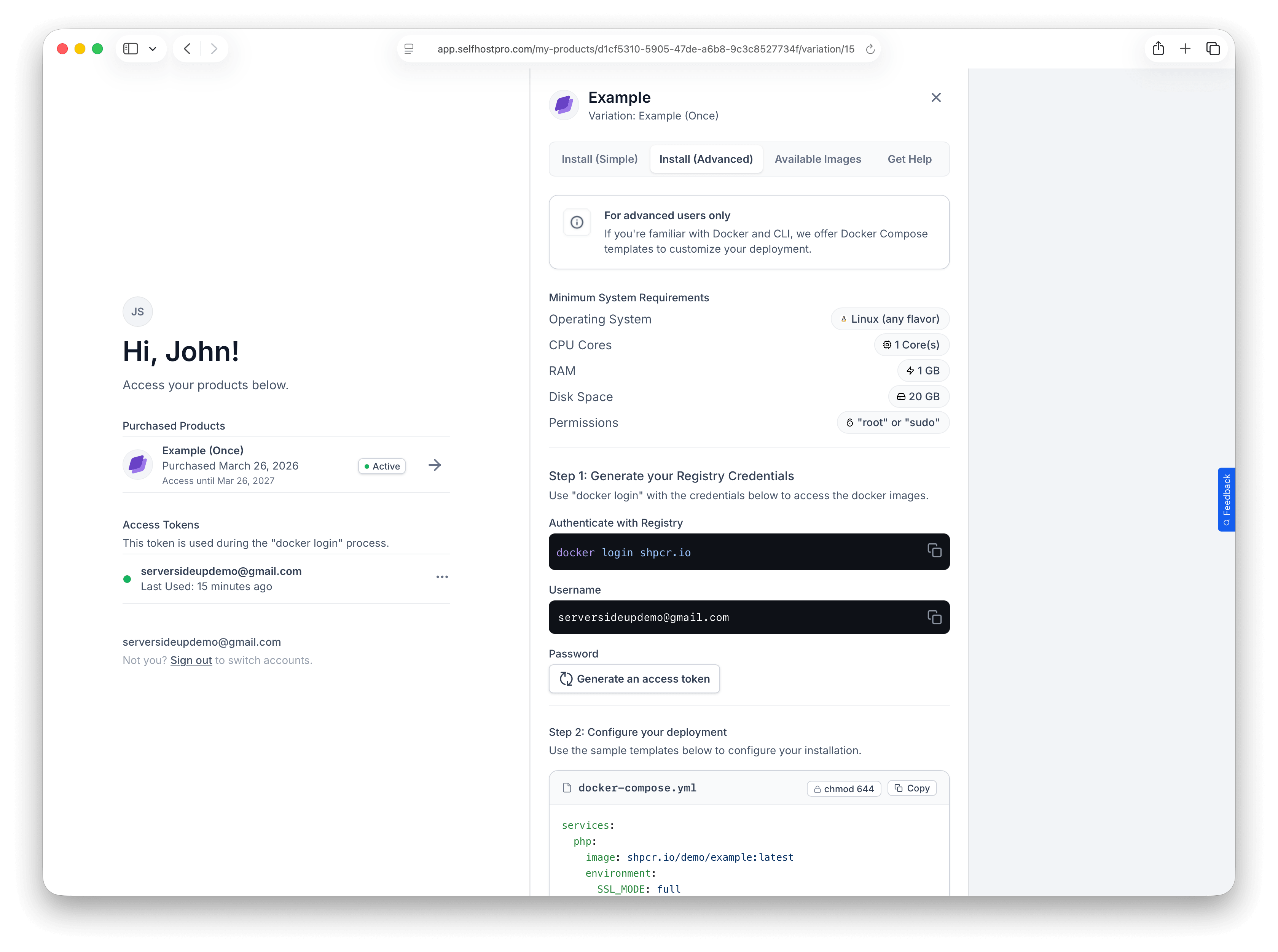The height and width of the screenshot is (952, 1278).
Task: Toggle the Safari sidebar
Action: pos(130,48)
